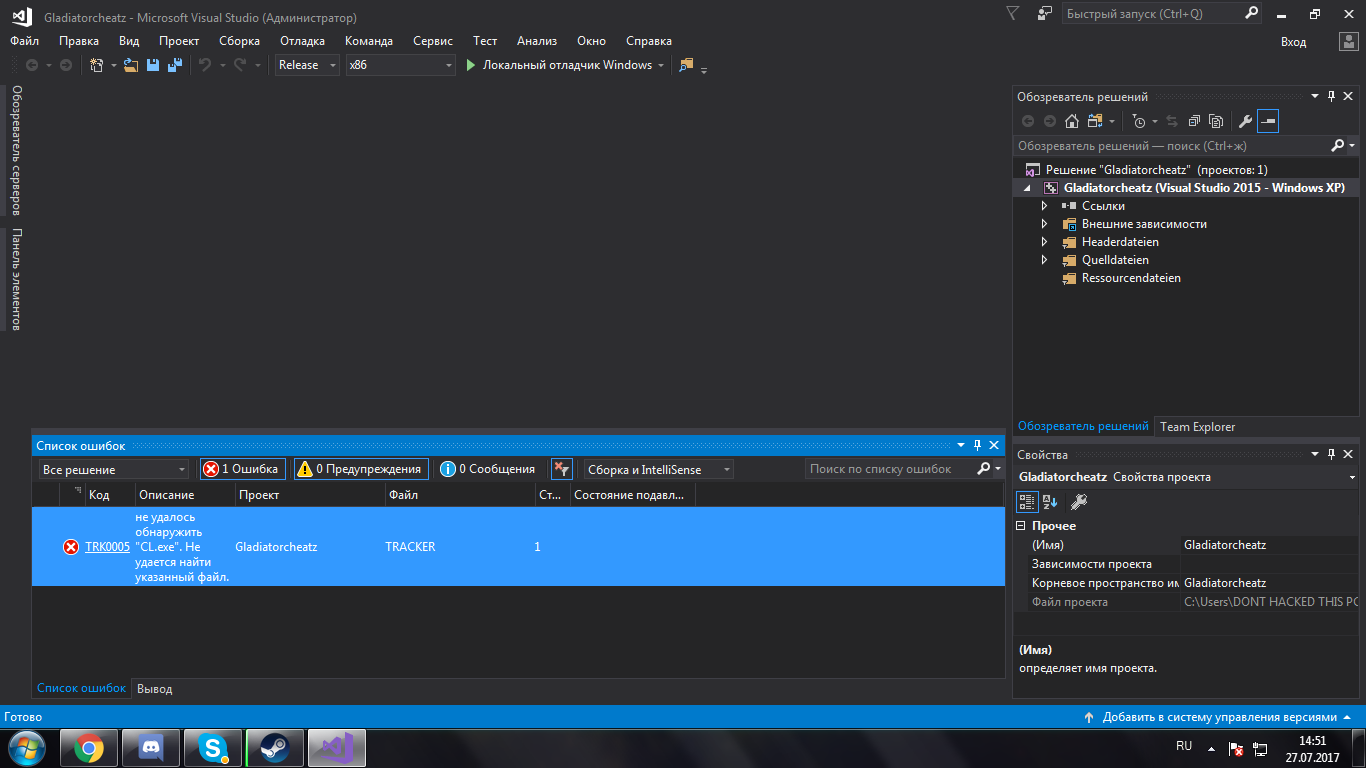Toggle Preview Selected Items in Solution Explorer
The image size is (1366, 768).
(1268, 121)
